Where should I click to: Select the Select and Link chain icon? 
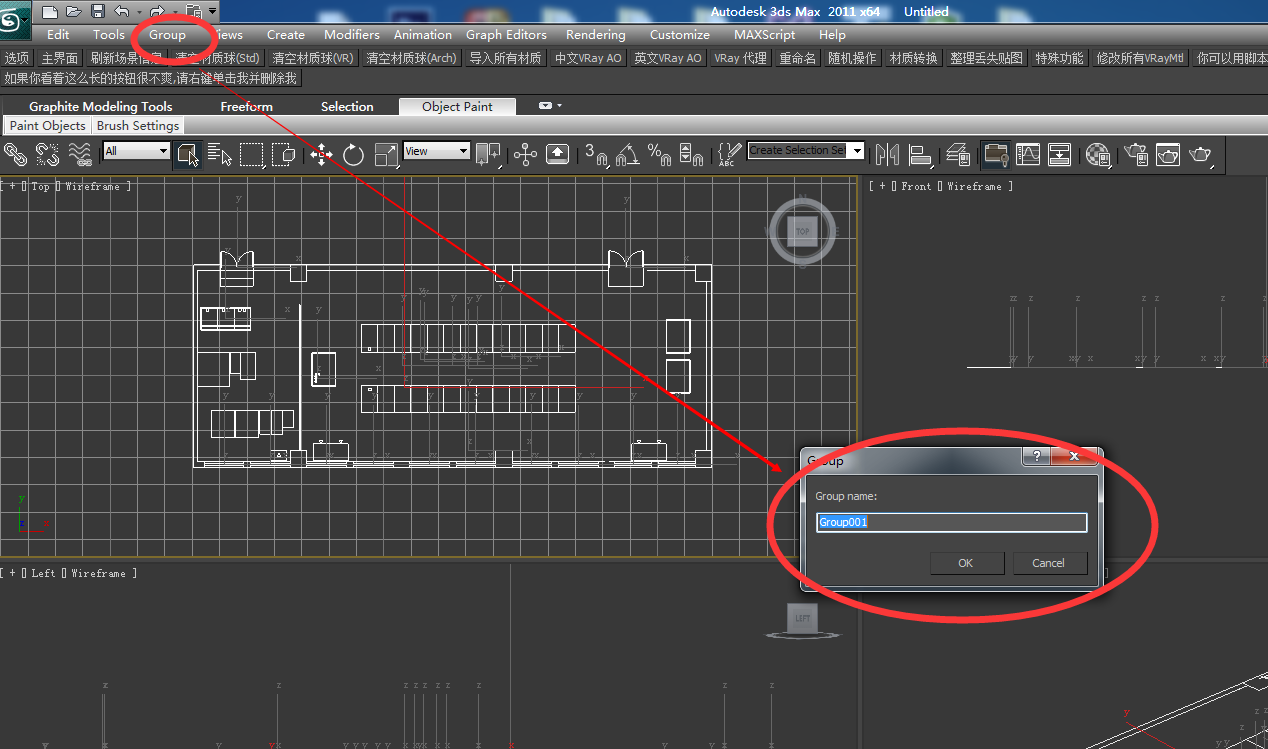pyautogui.click(x=15, y=154)
